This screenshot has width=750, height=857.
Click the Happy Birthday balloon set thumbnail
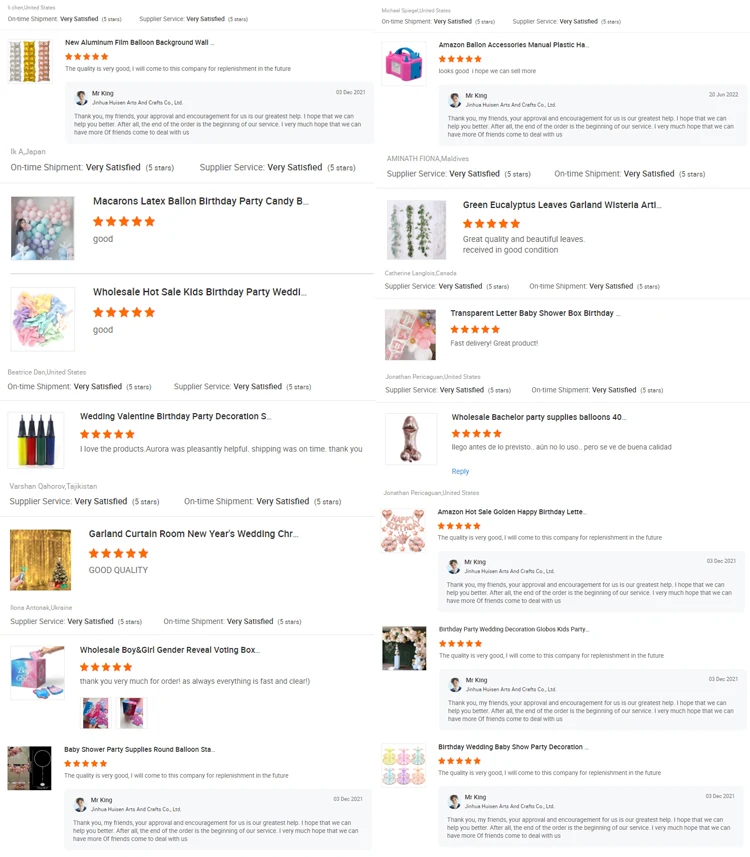pyautogui.click(x=403, y=530)
